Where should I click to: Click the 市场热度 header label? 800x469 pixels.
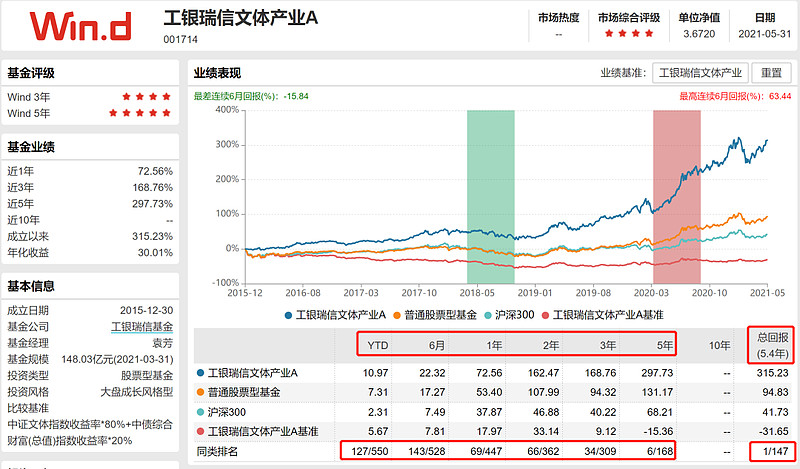(559, 18)
